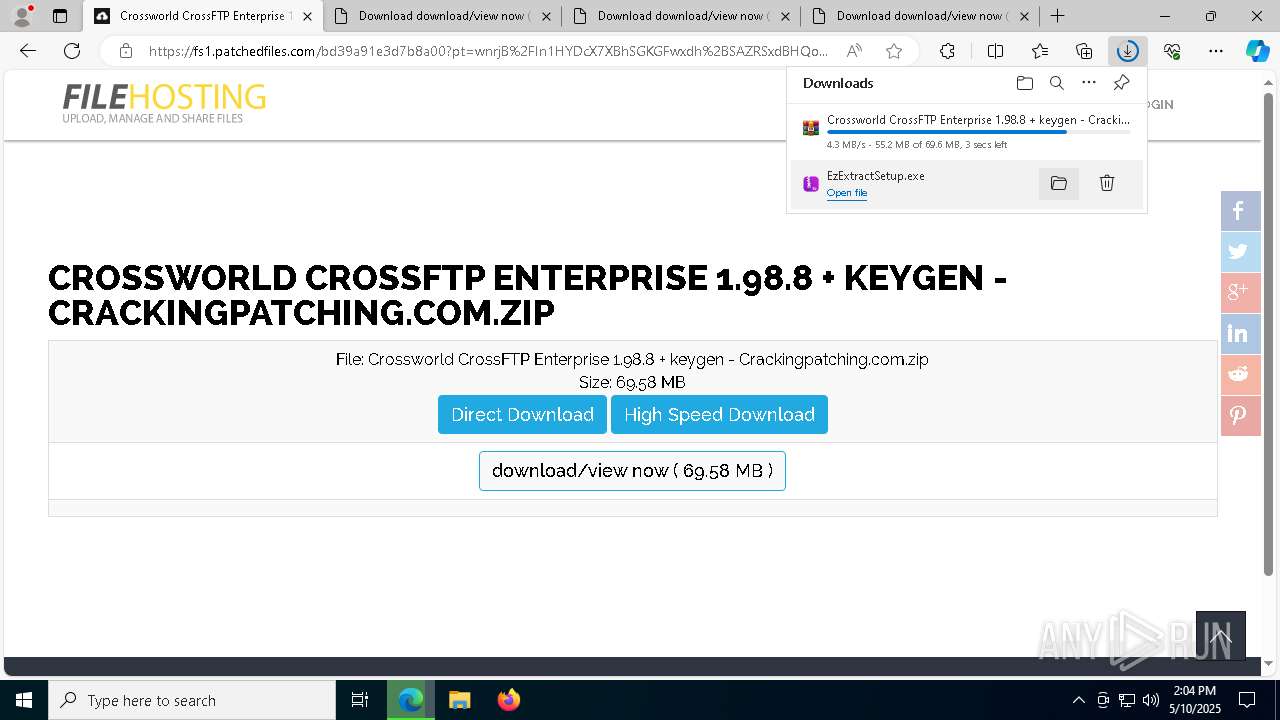Open Browser essentials heart icon
1280x720 pixels.
1172,51
